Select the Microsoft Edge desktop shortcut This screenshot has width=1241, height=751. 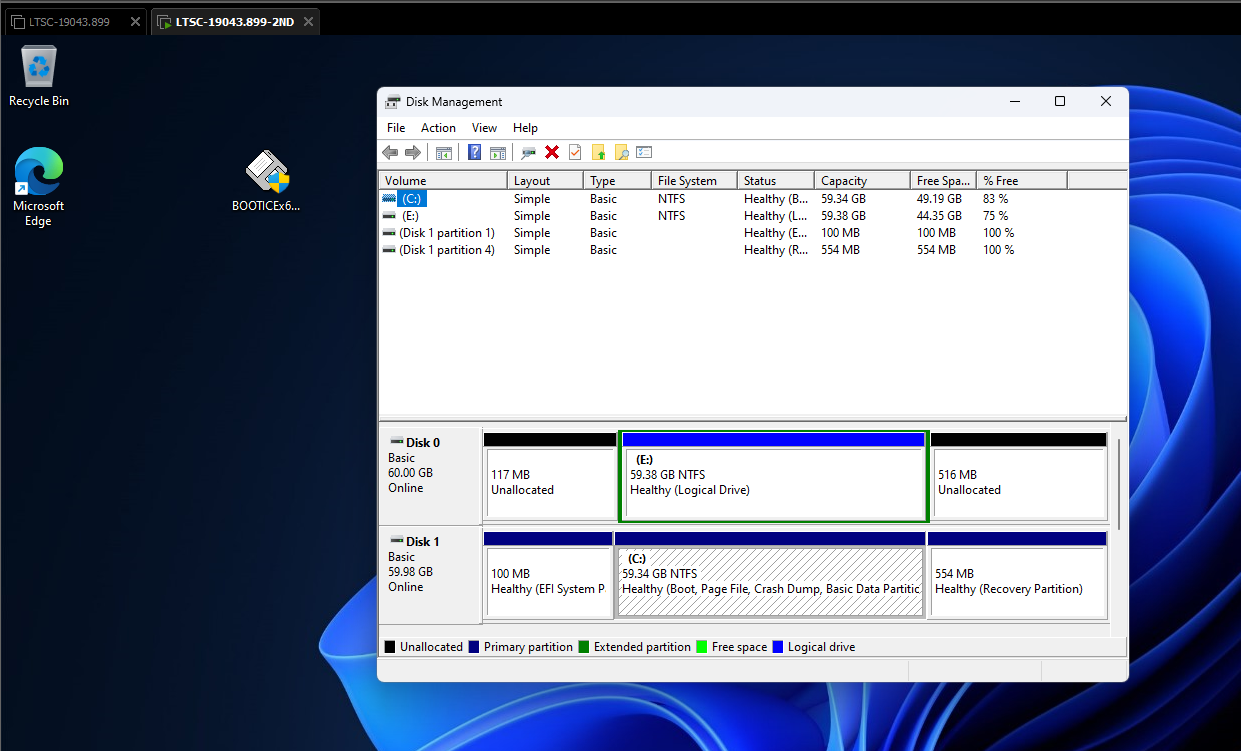tap(38, 187)
